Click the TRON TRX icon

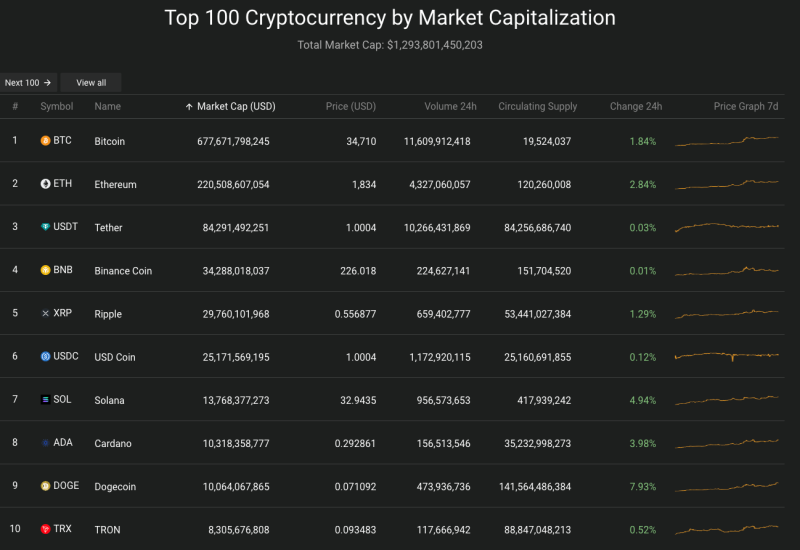pos(45,529)
